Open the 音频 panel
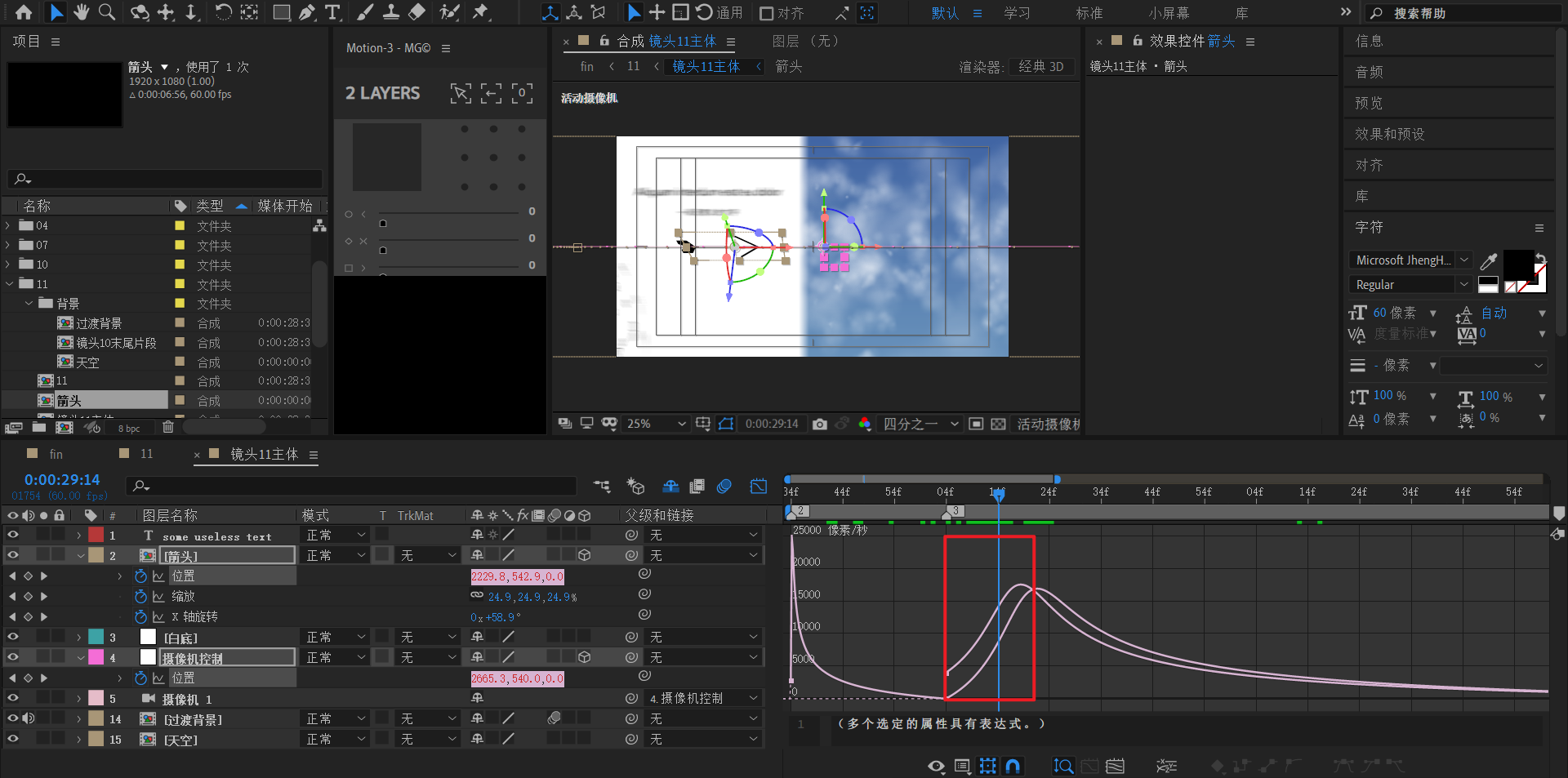Screen dimensions: 1568x778 1369,72
